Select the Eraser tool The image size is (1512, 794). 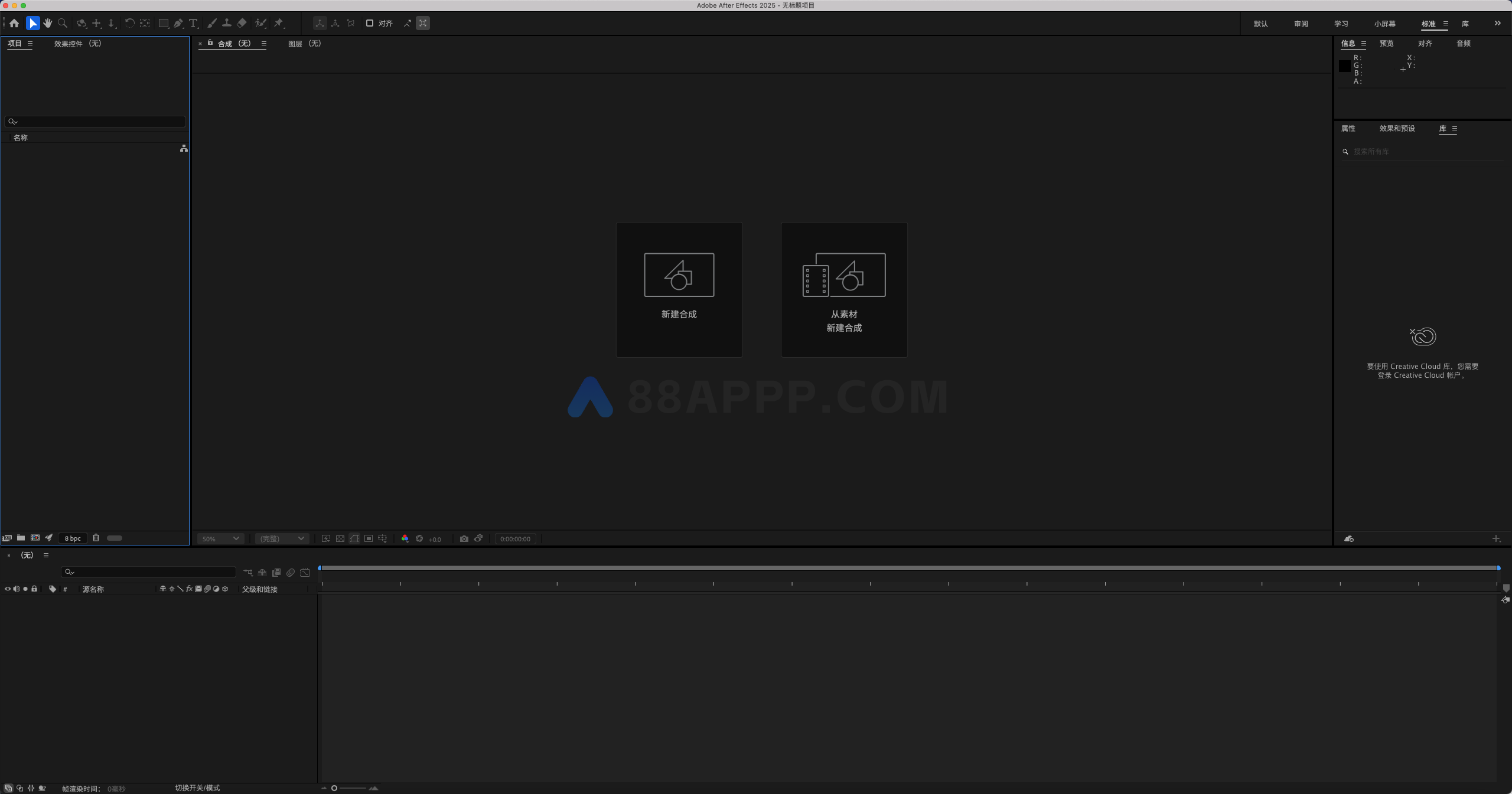click(242, 24)
